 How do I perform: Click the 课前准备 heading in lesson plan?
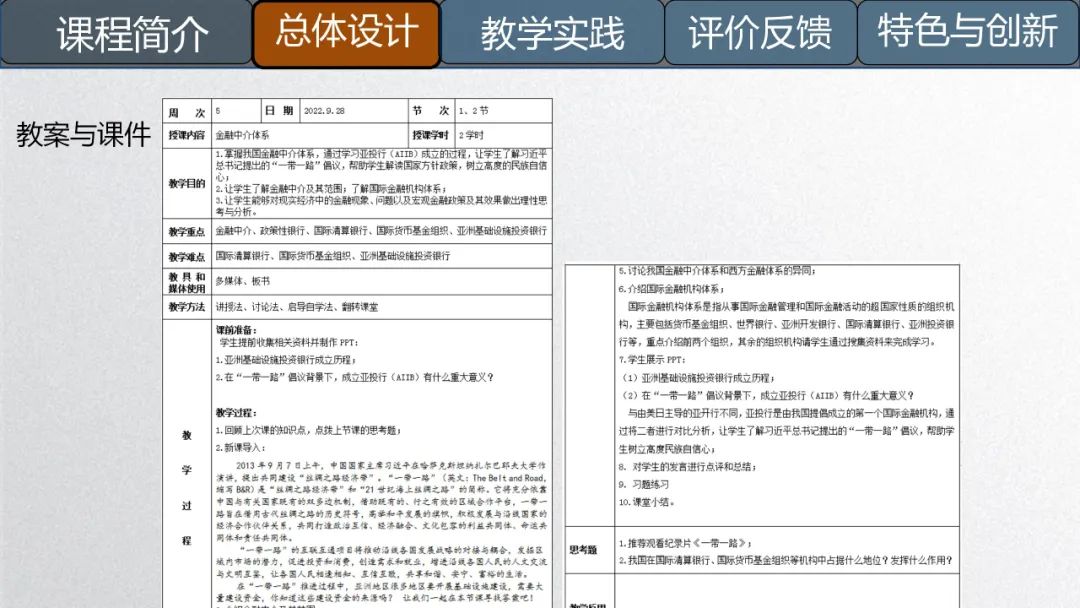point(236,329)
